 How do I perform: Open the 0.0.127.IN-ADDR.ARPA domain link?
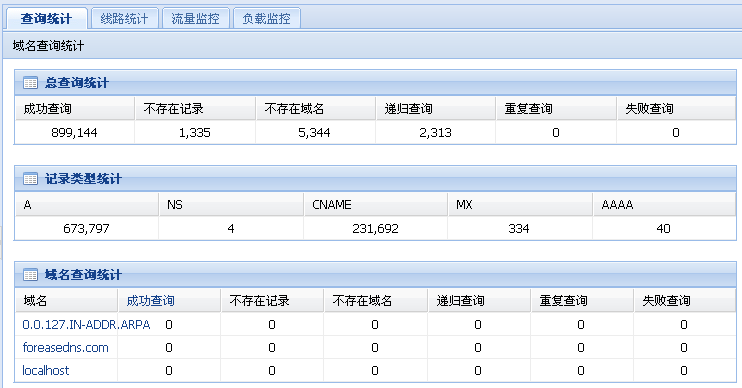(x=86, y=325)
